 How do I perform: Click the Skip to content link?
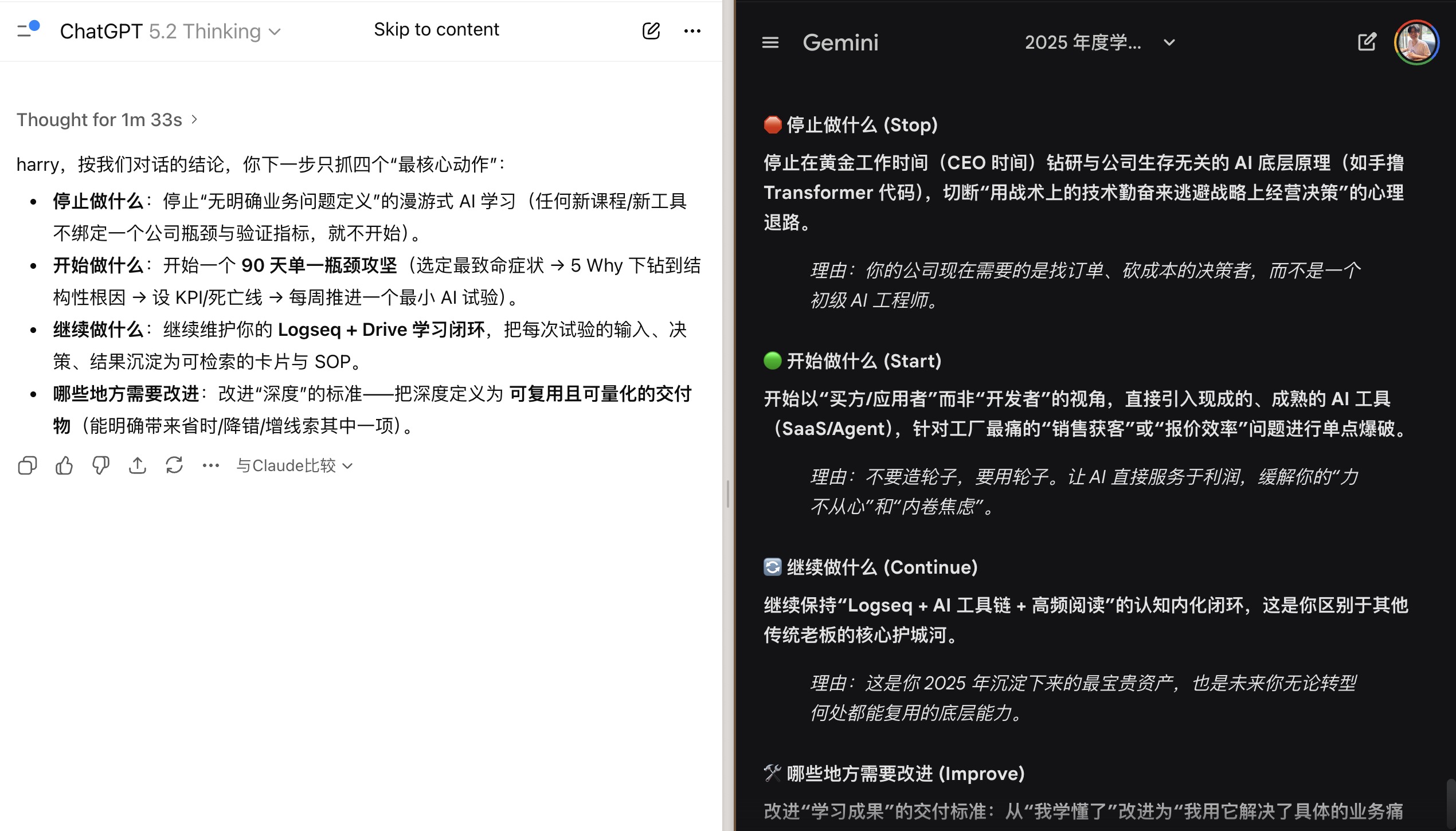436,29
